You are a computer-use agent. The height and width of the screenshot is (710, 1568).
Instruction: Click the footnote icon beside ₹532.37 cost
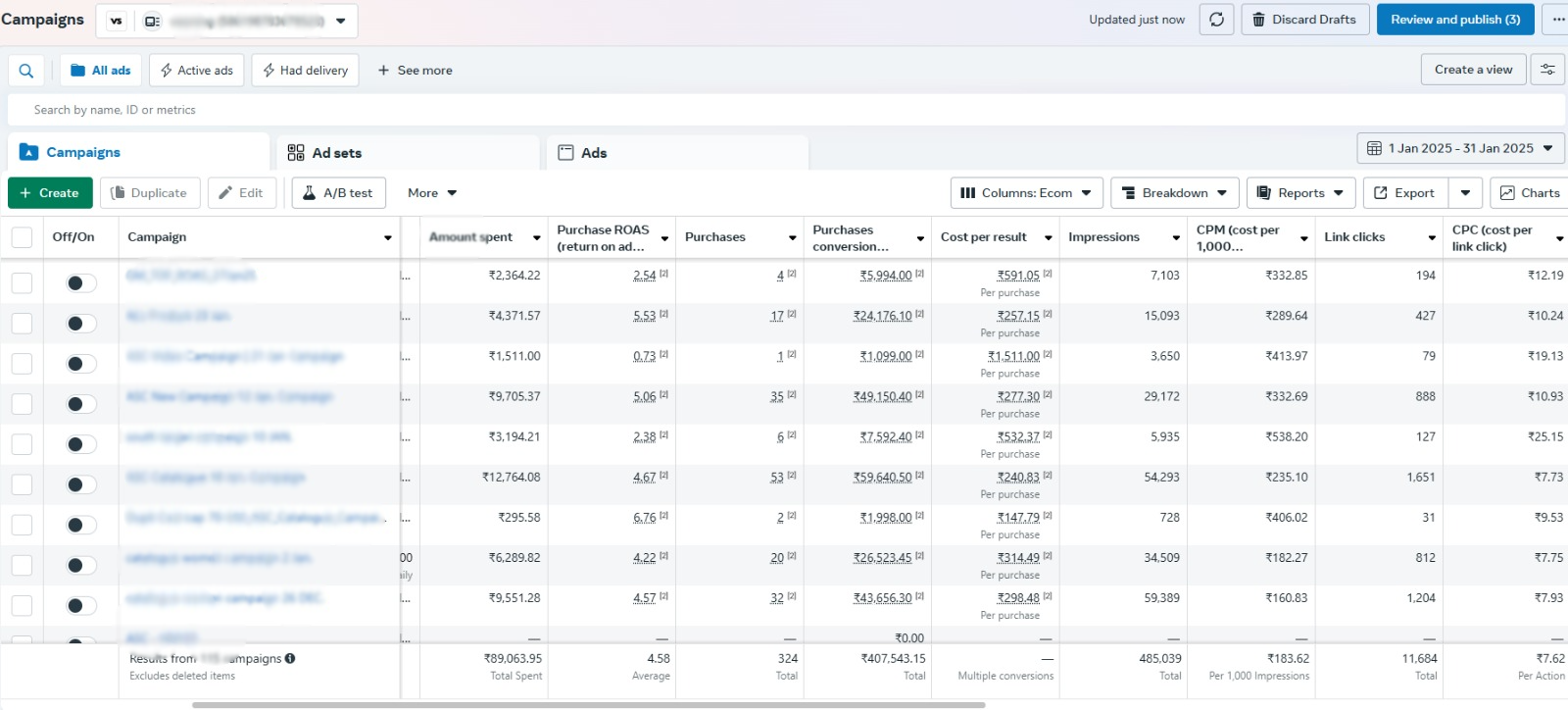pos(1048,434)
